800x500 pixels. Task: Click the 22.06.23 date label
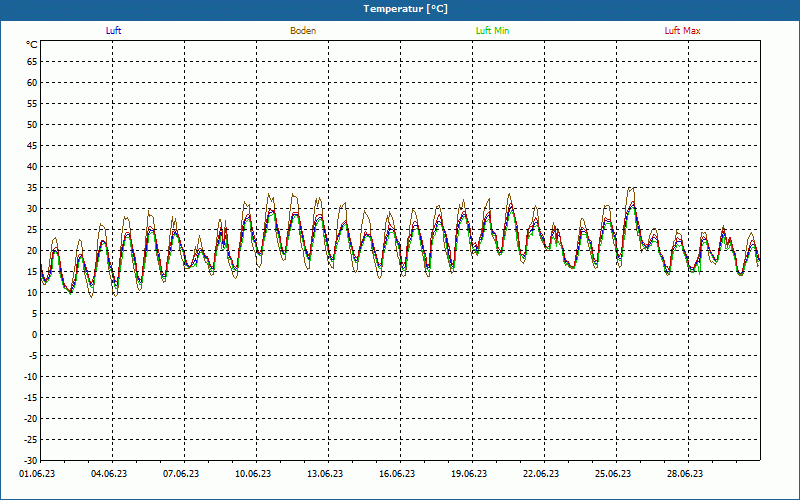point(541,474)
